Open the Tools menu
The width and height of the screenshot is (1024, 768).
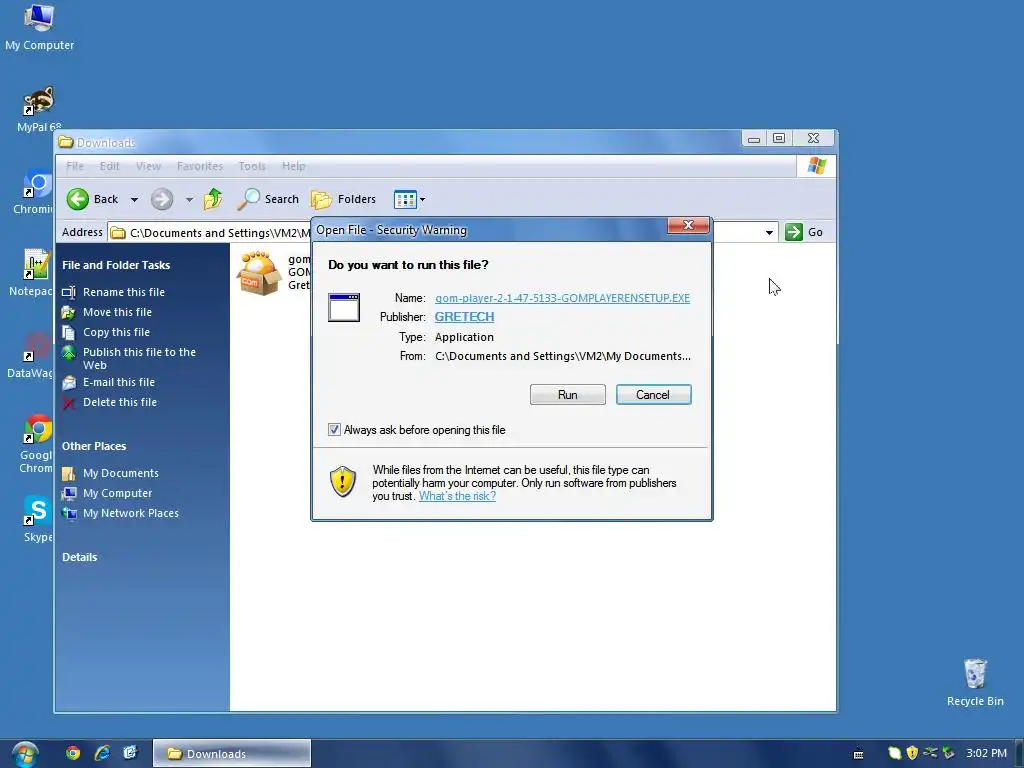pyautogui.click(x=252, y=166)
